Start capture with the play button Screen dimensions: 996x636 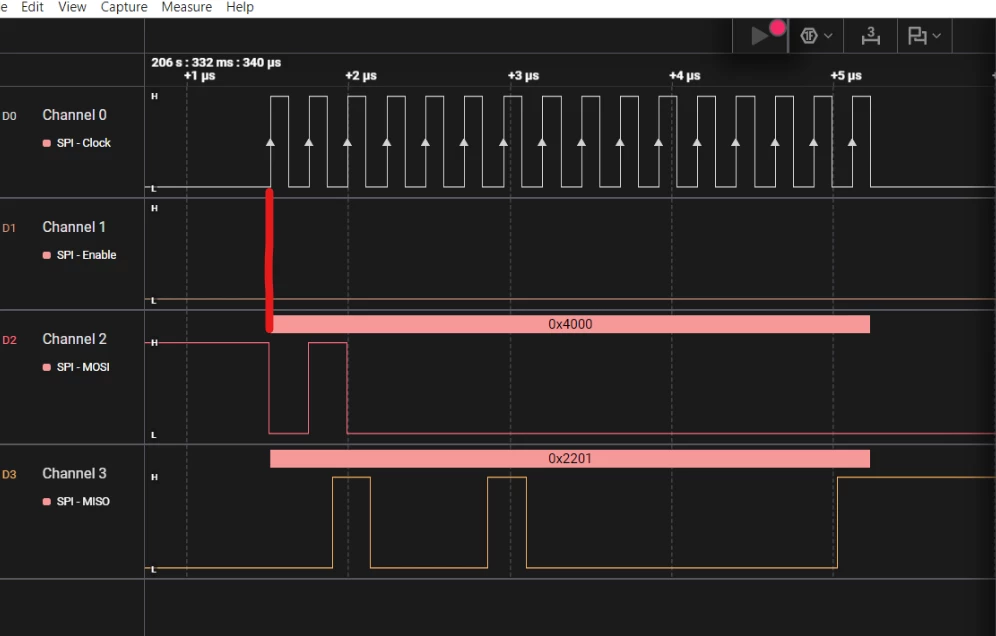tap(760, 36)
